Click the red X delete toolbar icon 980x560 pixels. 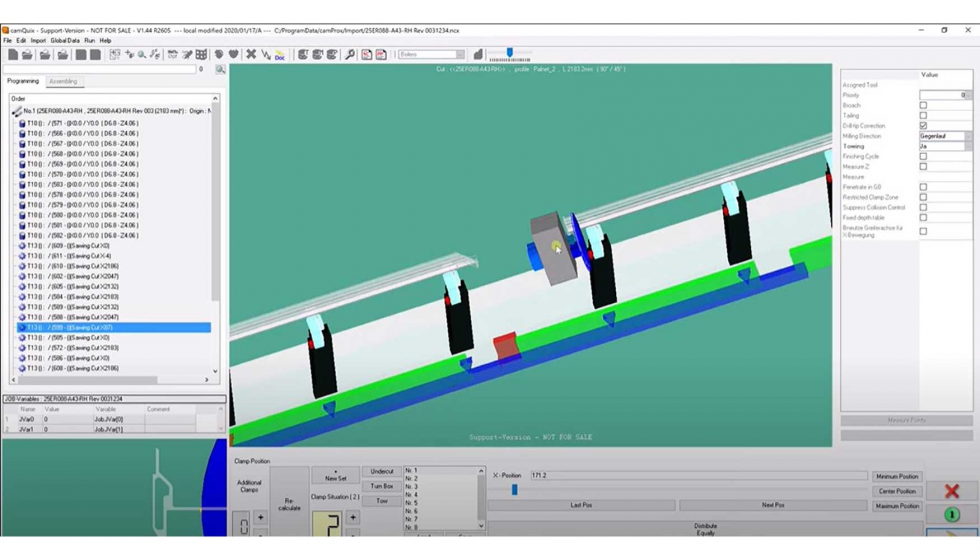(x=251, y=55)
